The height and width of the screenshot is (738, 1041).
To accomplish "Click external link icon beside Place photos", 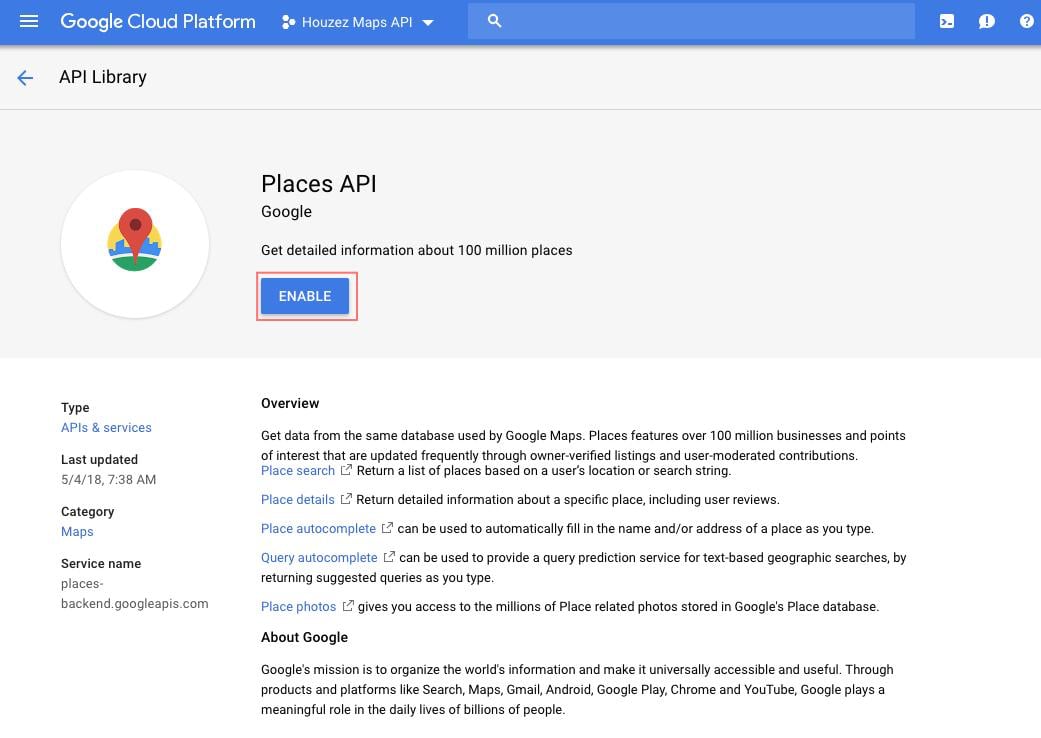I will (x=348, y=606).
